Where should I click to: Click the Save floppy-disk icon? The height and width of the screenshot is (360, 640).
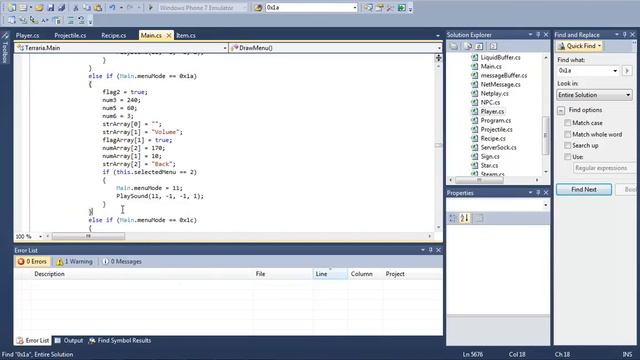coord(51,7)
